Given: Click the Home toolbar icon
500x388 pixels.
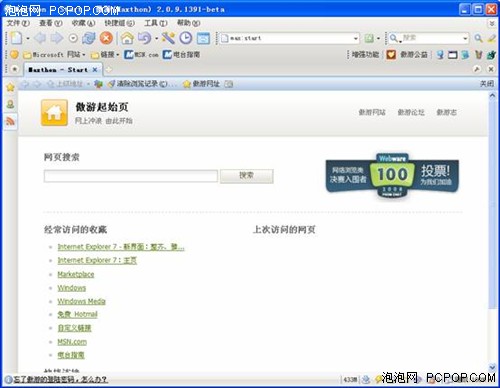Looking at the screenshot, I should pos(127,38).
